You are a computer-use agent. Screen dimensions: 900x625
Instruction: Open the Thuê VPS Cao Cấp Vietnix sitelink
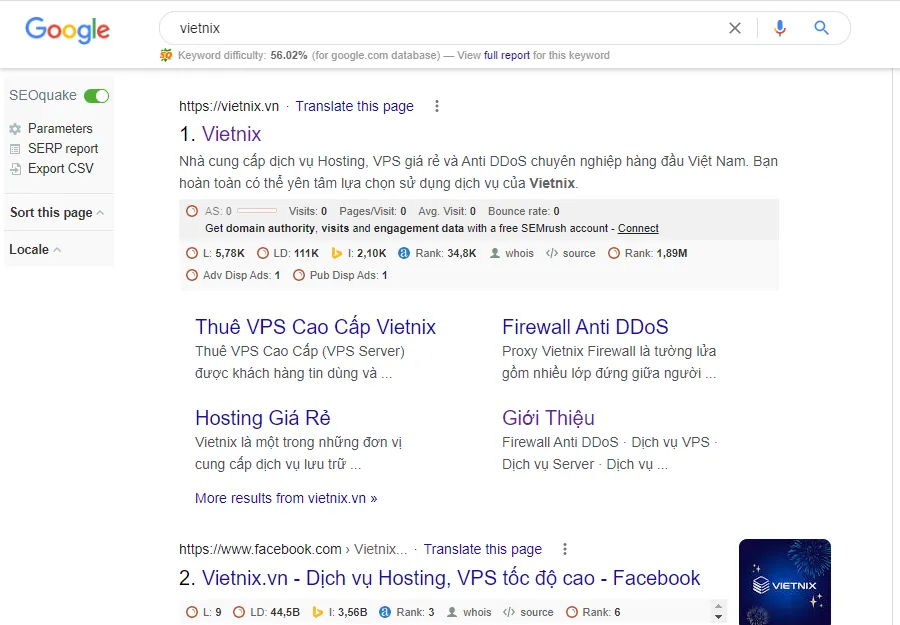[x=315, y=327]
